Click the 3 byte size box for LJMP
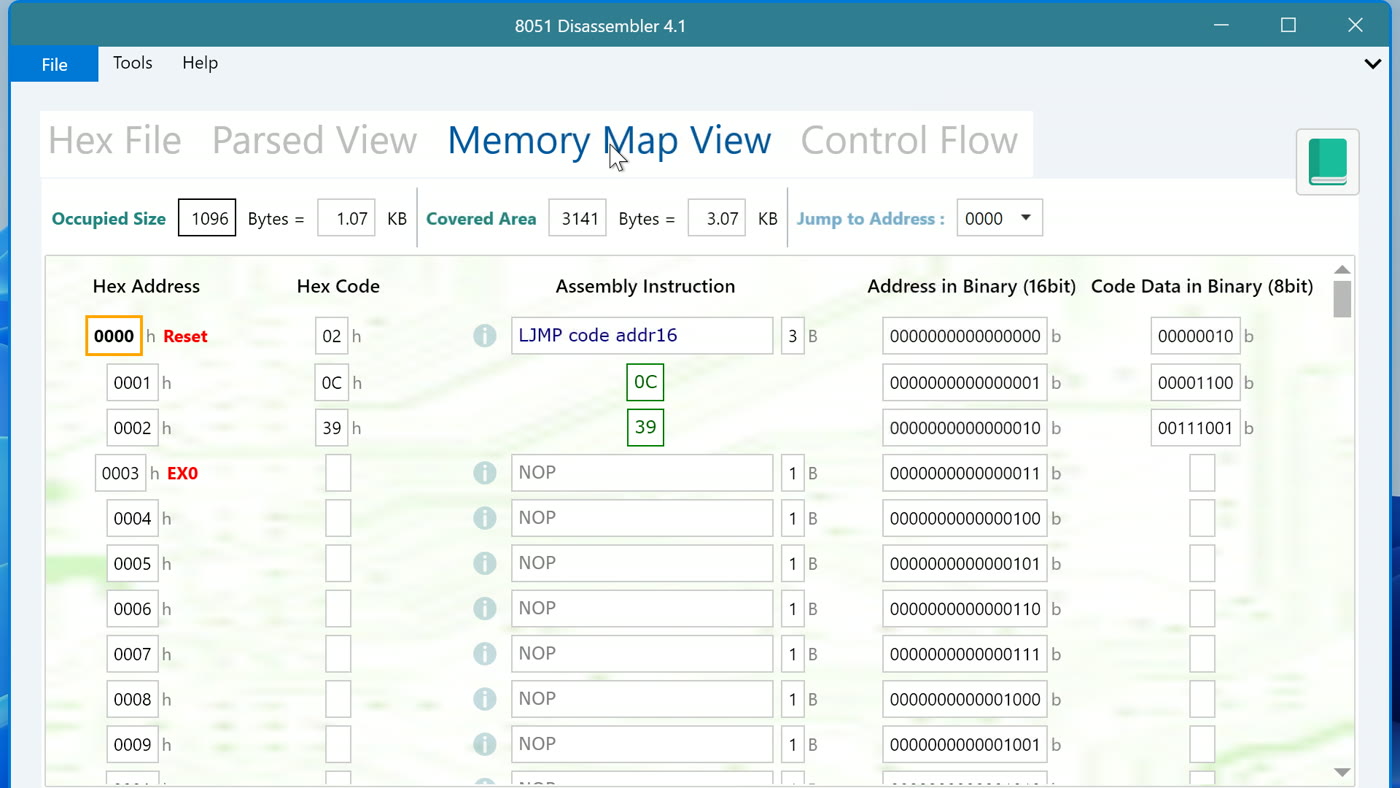This screenshot has height=788, width=1400. pyautogui.click(x=792, y=336)
